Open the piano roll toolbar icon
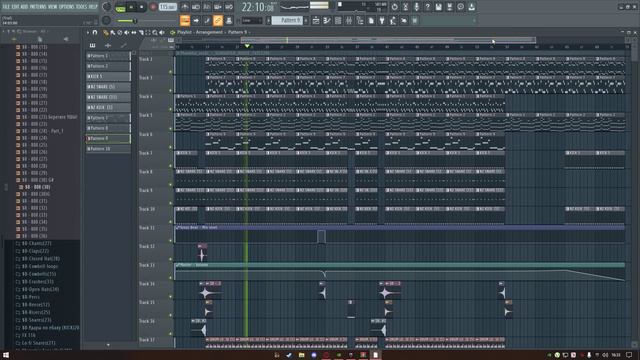 (327, 20)
